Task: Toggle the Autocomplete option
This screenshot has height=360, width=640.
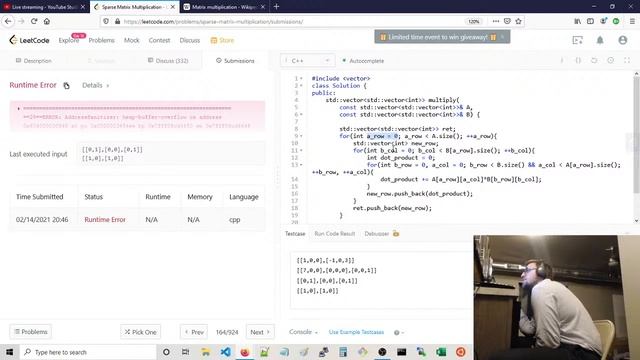Action: pos(363,61)
